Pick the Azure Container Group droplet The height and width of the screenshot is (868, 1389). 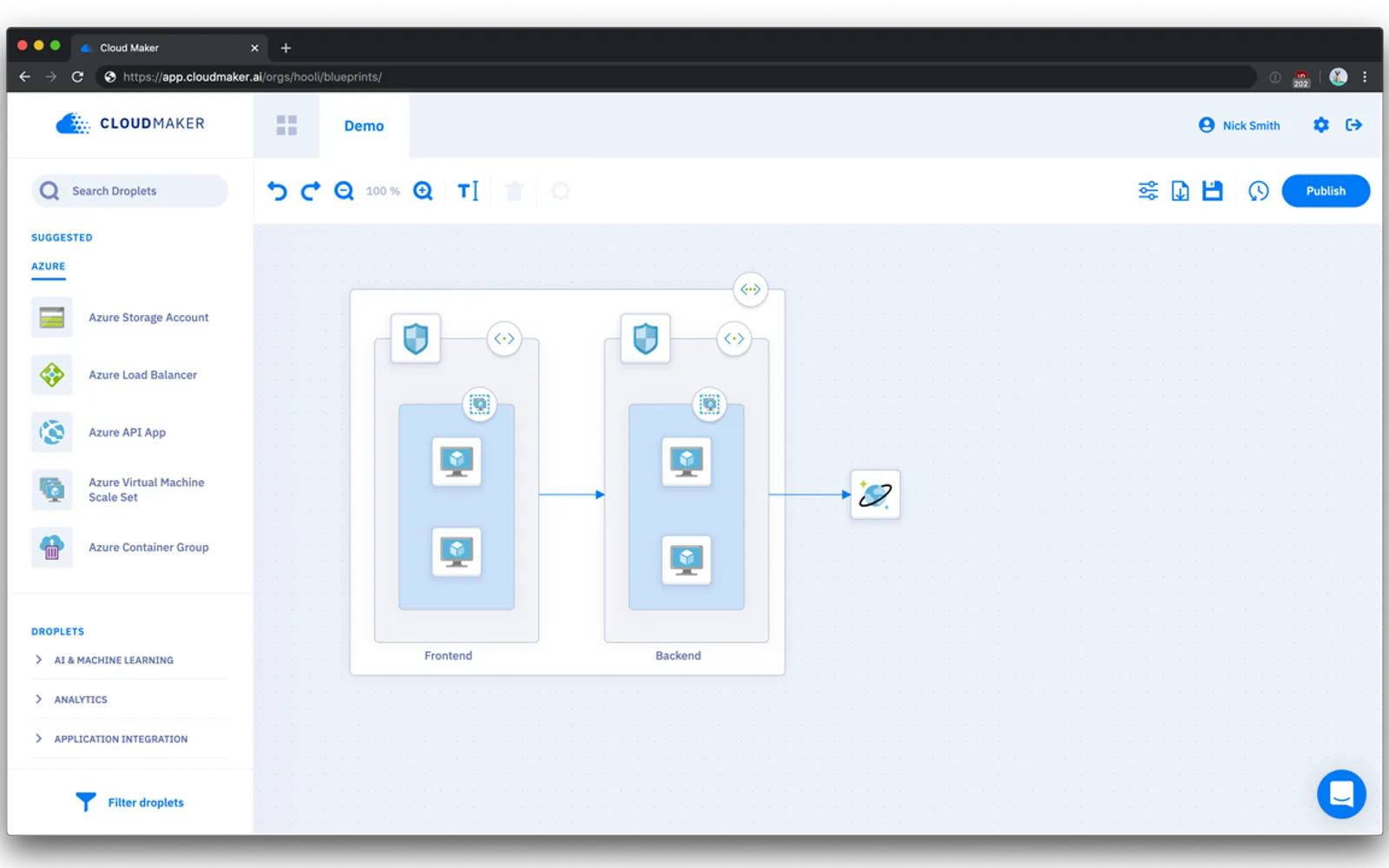tap(122, 548)
